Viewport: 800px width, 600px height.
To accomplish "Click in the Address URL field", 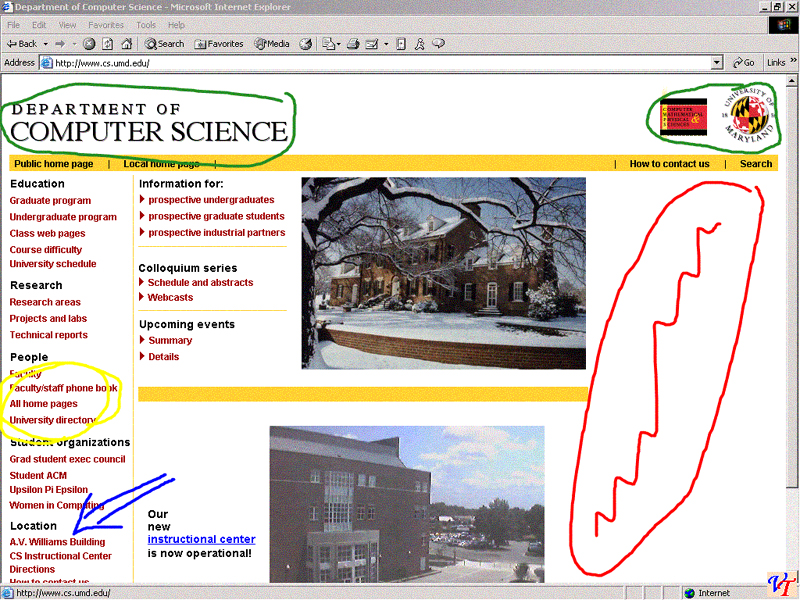I will tap(382, 63).
